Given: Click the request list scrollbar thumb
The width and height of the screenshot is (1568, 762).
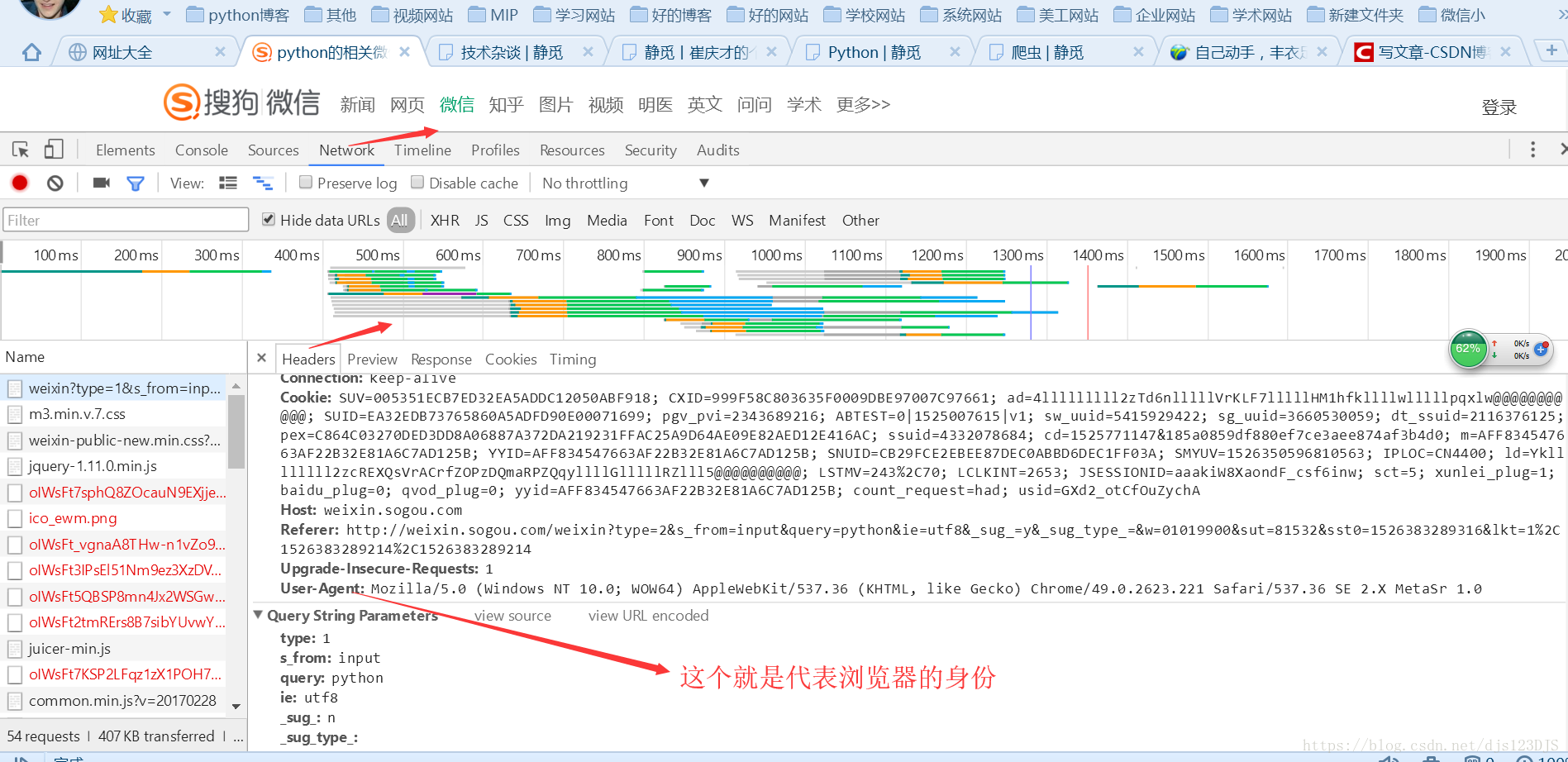Looking at the screenshot, I should 236,431.
